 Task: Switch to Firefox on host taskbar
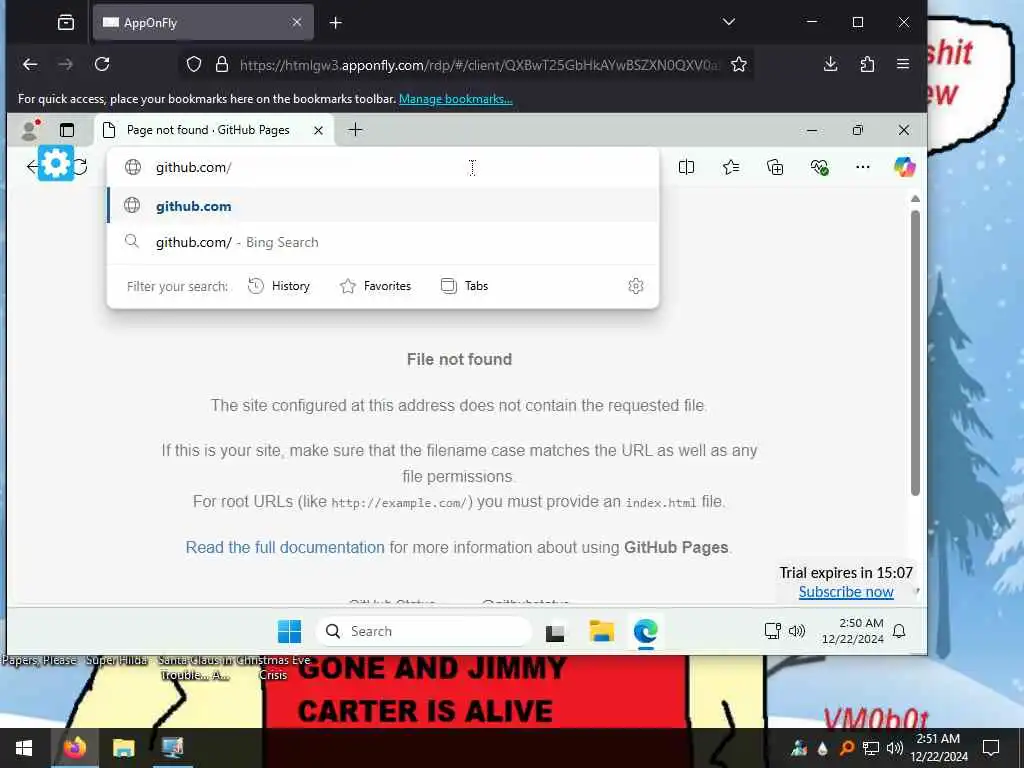74,747
